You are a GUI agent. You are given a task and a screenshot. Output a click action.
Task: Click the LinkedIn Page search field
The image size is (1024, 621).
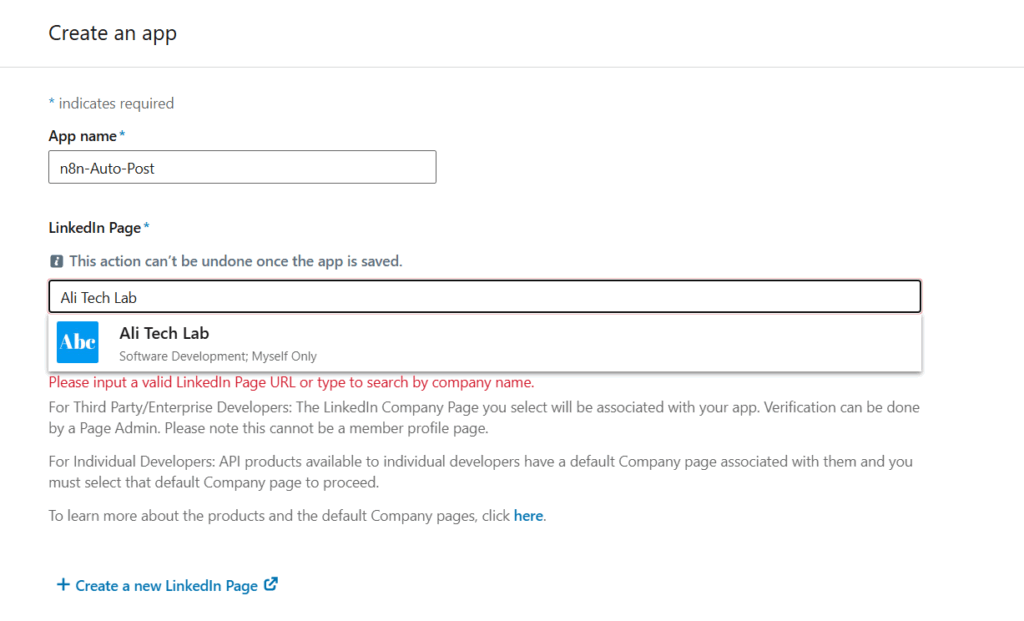click(x=484, y=296)
